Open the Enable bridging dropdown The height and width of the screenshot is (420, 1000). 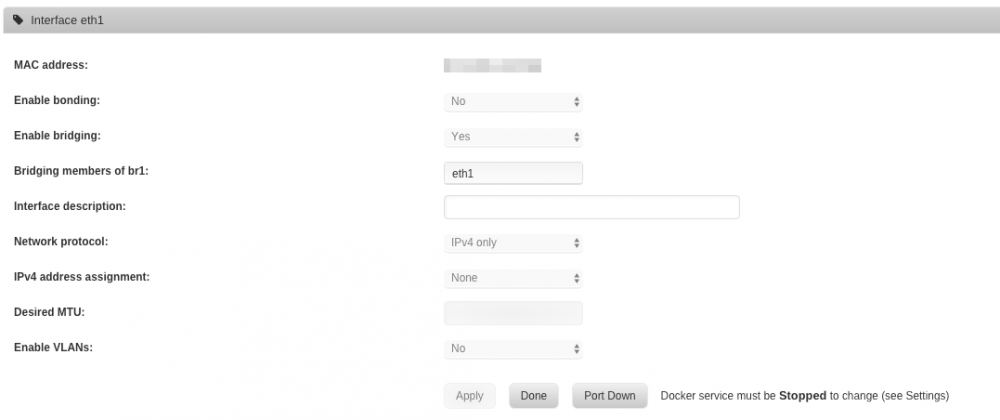(513, 136)
